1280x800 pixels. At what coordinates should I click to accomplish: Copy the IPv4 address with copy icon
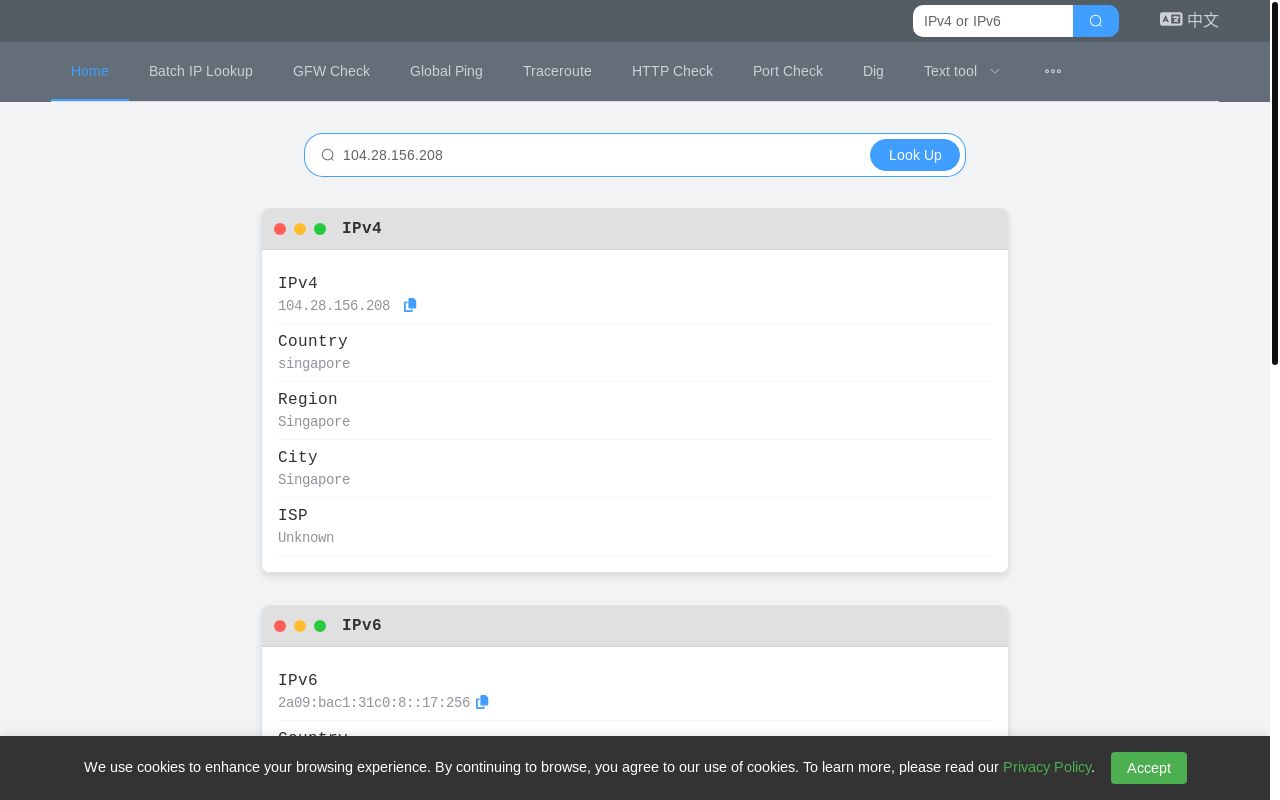point(410,305)
